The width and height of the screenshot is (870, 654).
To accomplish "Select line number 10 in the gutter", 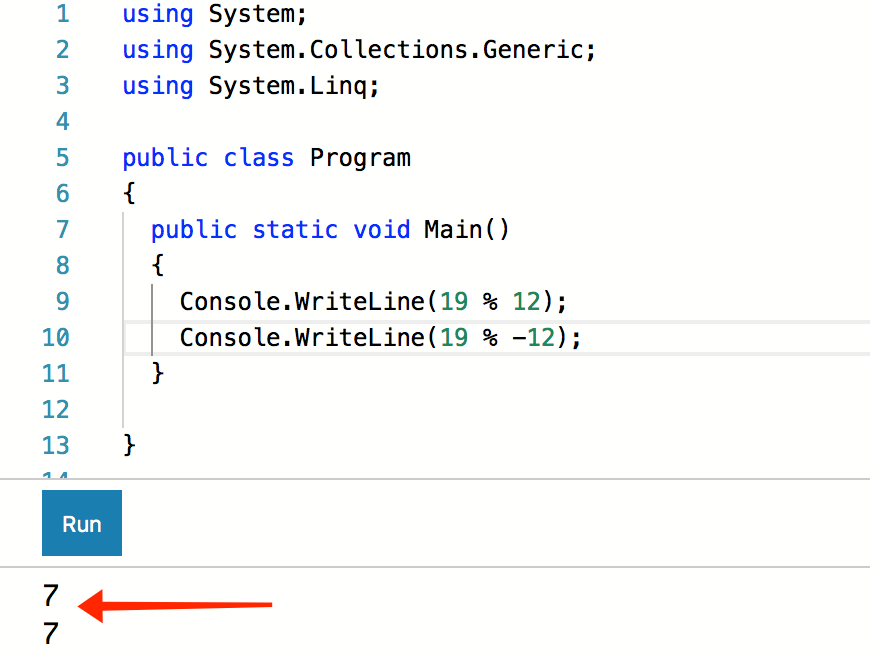I will pyautogui.click(x=56, y=338).
